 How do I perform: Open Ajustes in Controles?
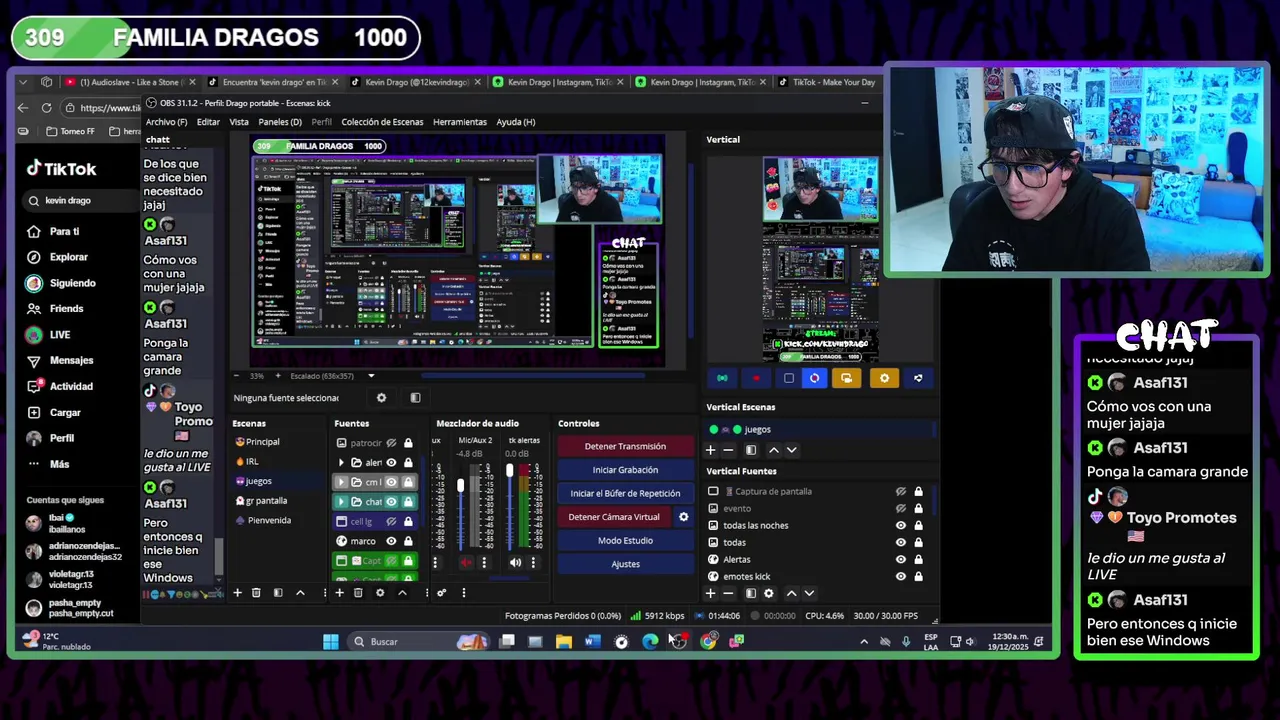tap(625, 564)
